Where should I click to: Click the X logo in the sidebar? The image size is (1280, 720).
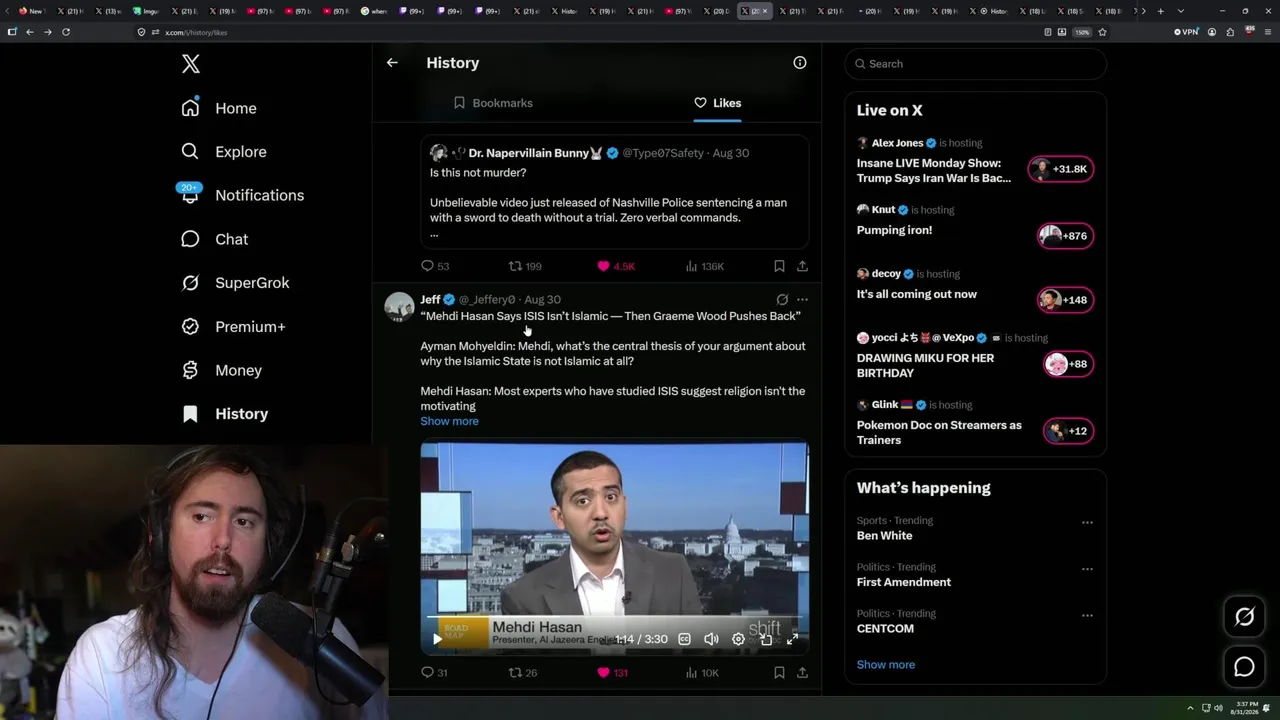pyautogui.click(x=191, y=64)
